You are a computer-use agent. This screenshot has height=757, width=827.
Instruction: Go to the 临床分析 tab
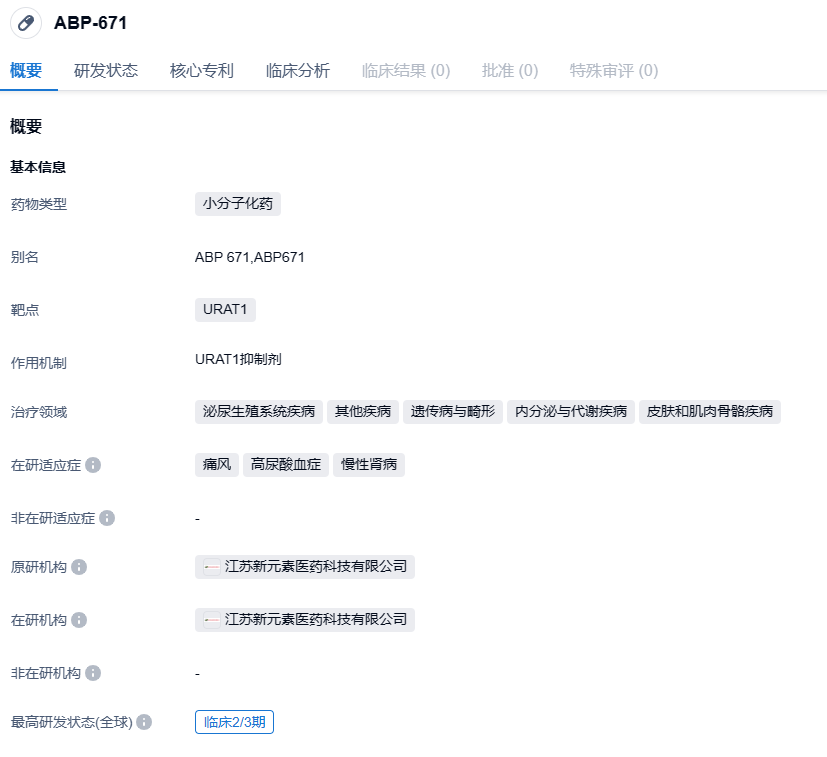click(x=298, y=71)
